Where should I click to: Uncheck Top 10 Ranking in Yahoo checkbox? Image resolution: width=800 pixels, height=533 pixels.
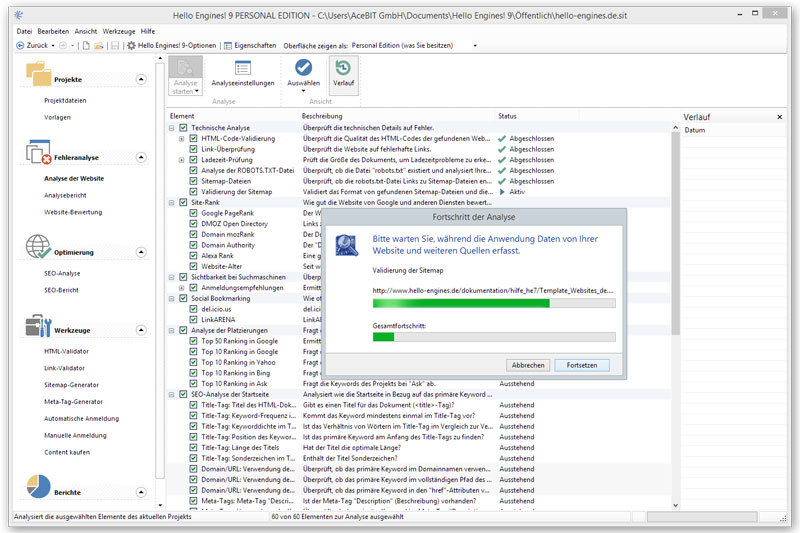(x=193, y=362)
